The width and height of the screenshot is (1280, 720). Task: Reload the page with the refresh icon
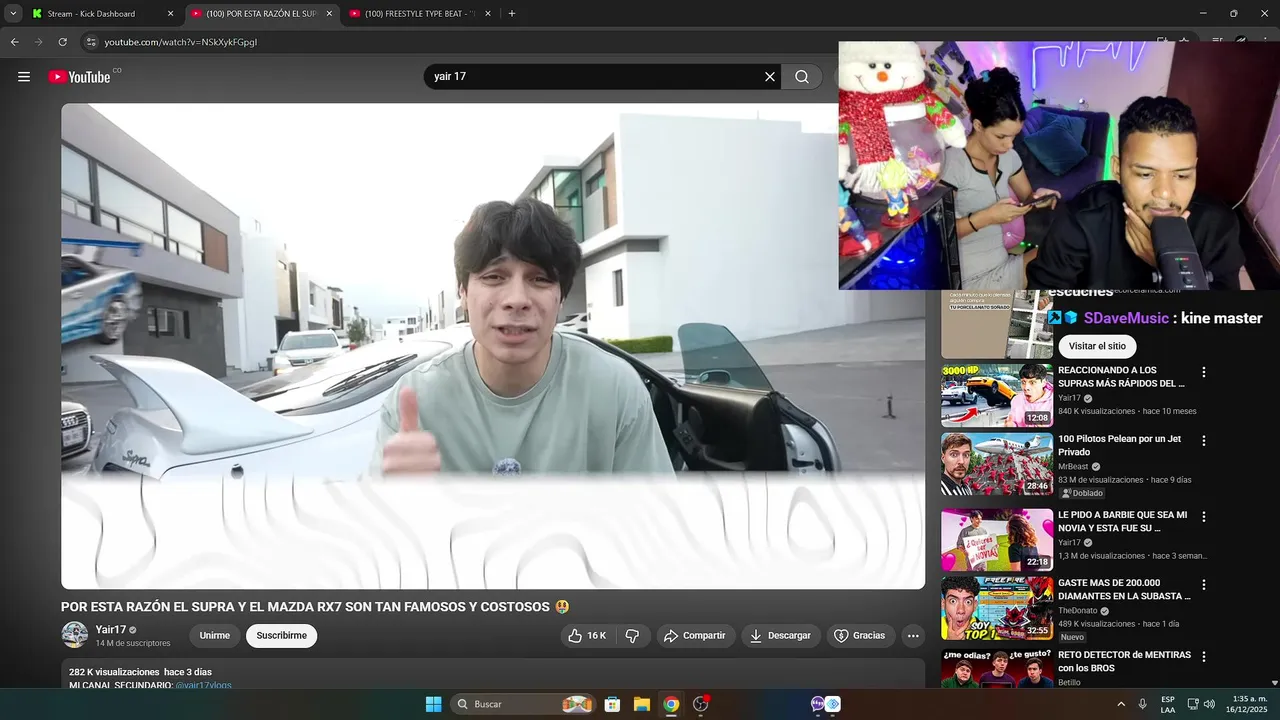coord(62,42)
